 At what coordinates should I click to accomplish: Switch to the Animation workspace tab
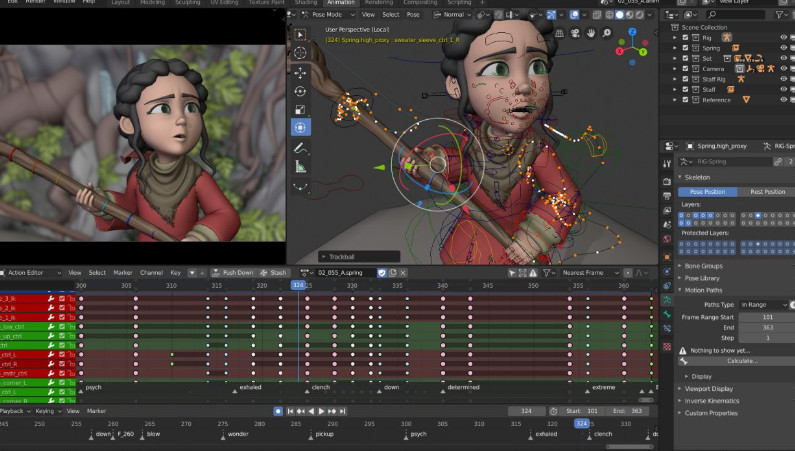[340, 3]
